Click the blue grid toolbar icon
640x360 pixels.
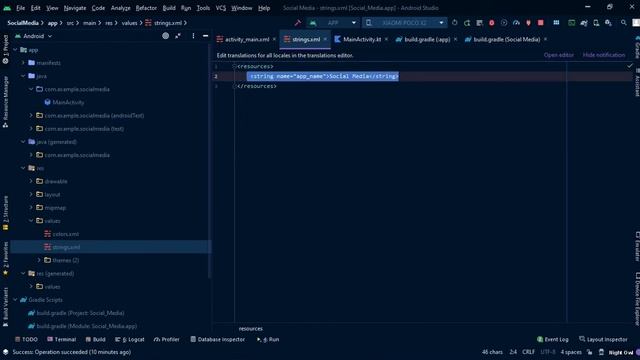556,23
